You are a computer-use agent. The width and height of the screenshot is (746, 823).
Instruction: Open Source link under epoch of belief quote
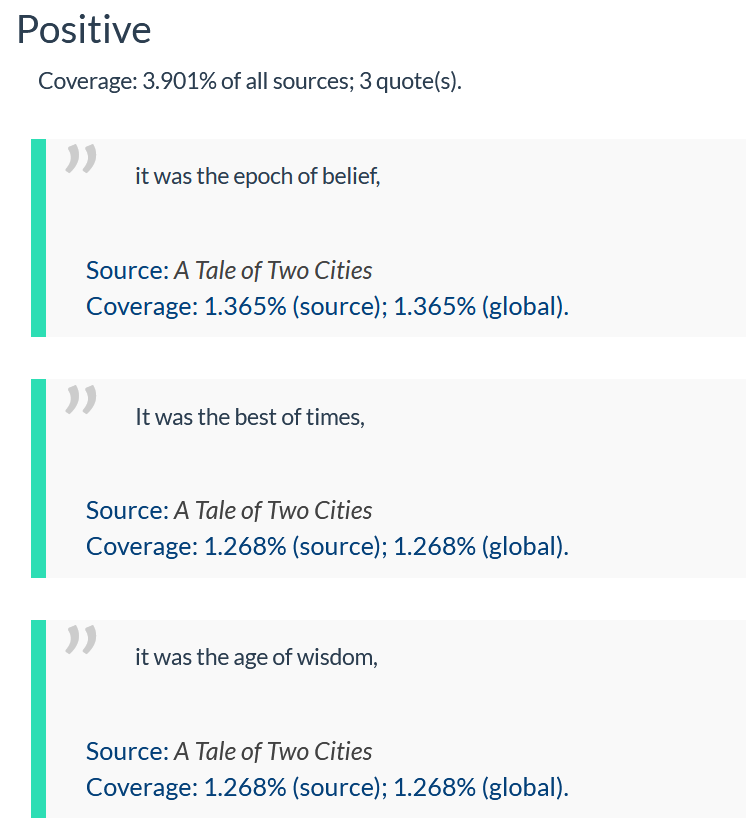[x=229, y=271]
